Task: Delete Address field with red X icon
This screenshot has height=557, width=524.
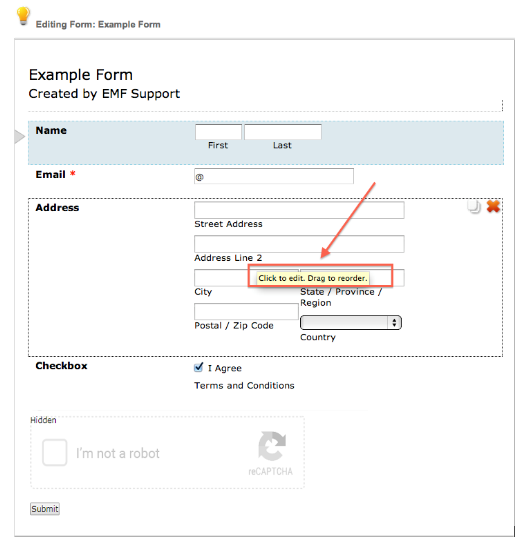Action: [493, 206]
